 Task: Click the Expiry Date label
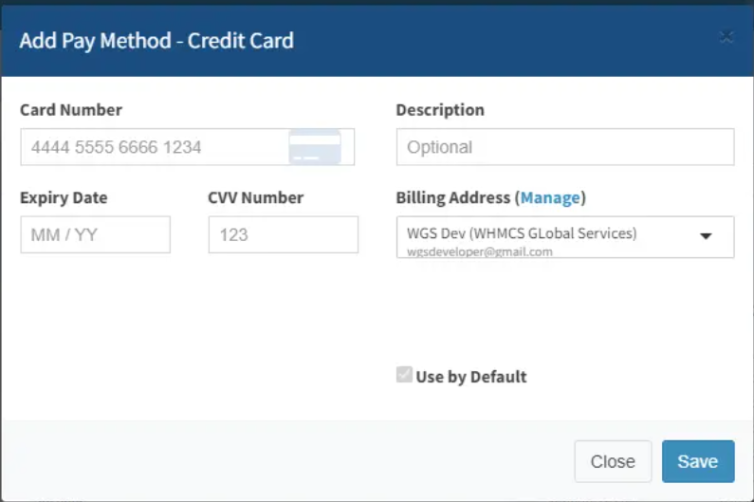(x=63, y=198)
